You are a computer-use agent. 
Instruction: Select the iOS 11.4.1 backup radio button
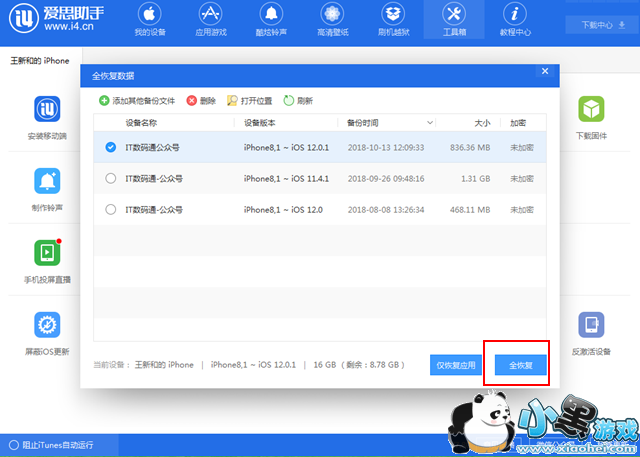pyautogui.click(x=111, y=178)
